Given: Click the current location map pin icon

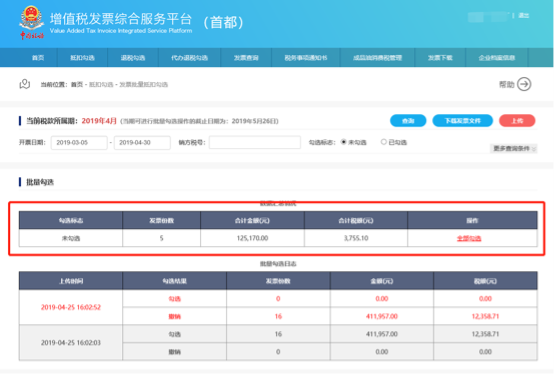Looking at the screenshot, I should click(x=25, y=84).
